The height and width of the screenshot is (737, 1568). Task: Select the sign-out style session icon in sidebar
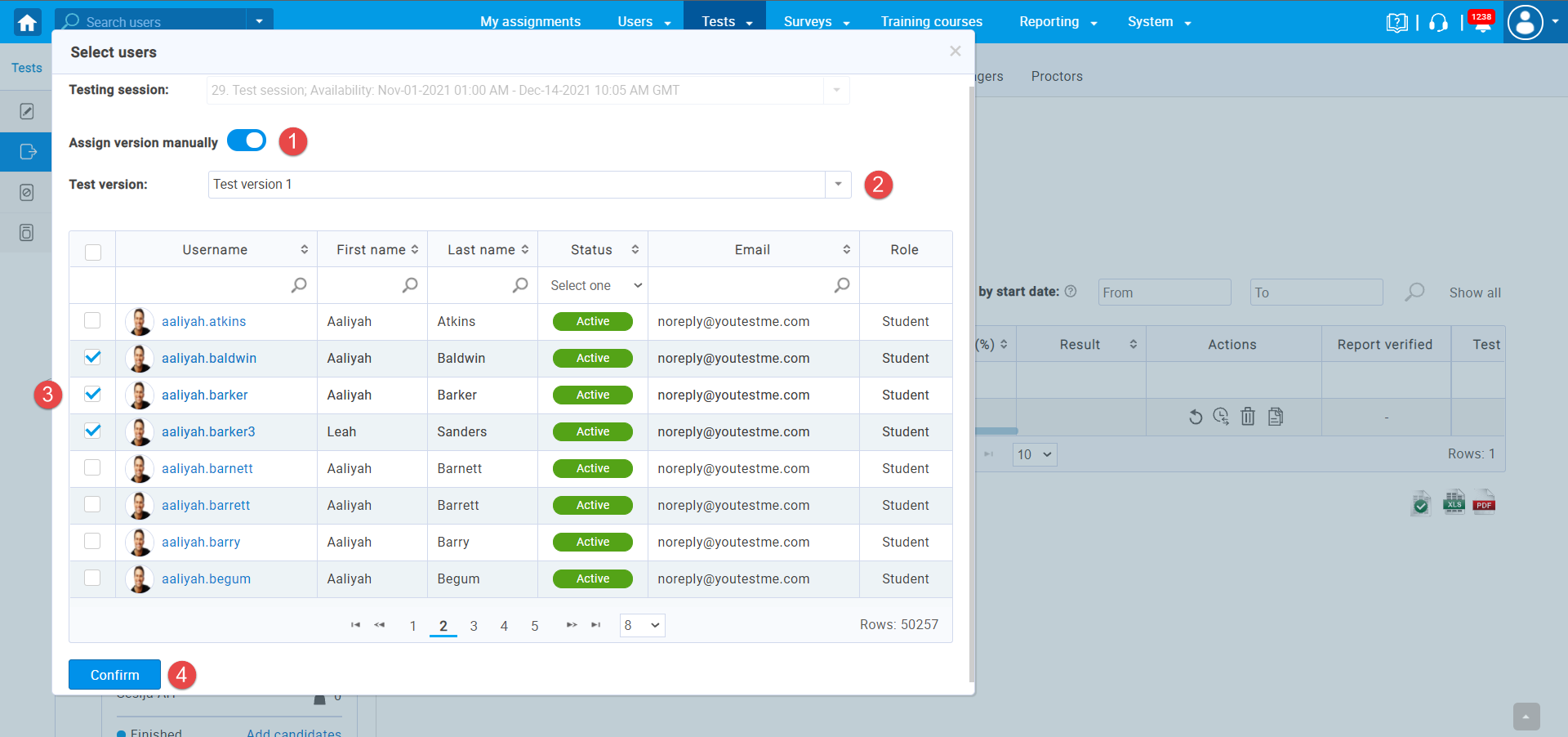coord(26,152)
